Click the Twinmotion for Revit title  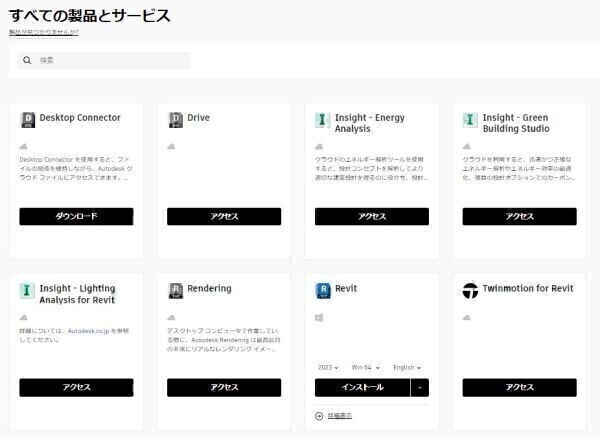click(528, 289)
